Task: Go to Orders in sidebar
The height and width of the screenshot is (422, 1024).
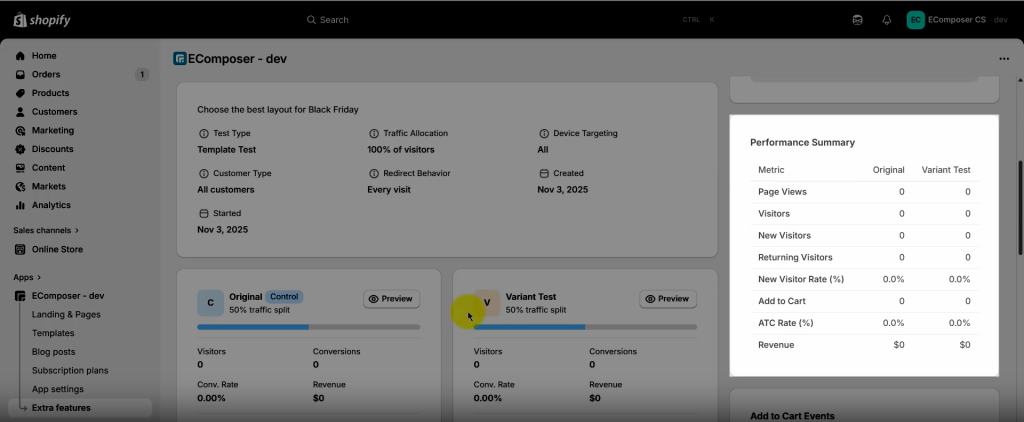Action: pos(46,75)
